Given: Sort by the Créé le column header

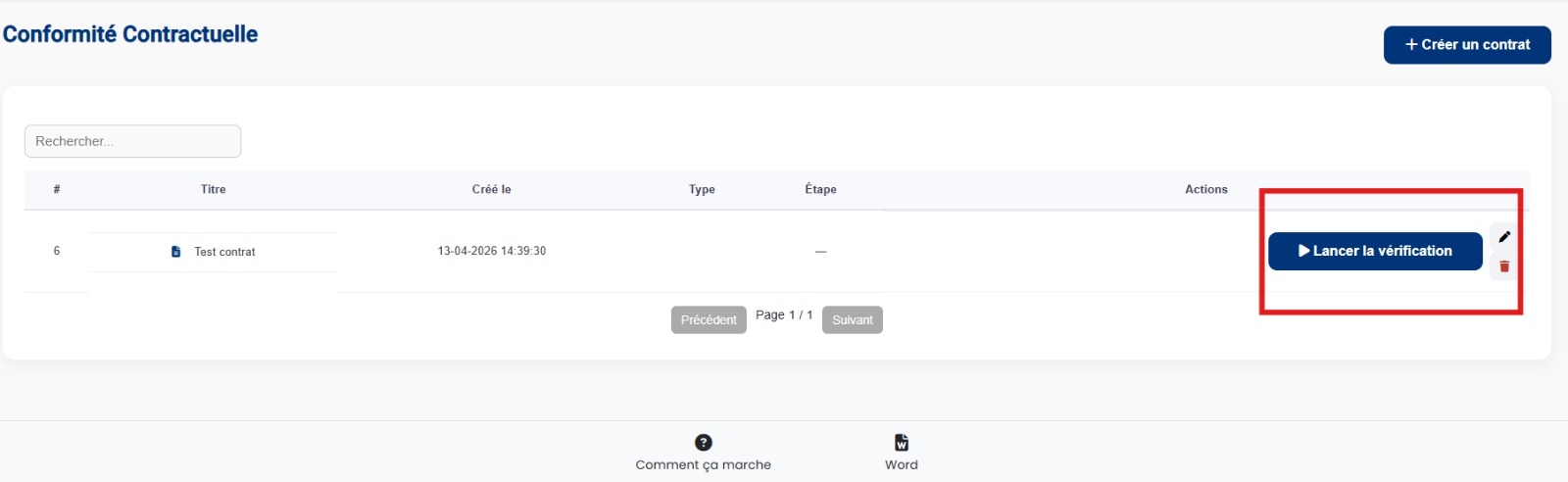Looking at the screenshot, I should 492,190.
